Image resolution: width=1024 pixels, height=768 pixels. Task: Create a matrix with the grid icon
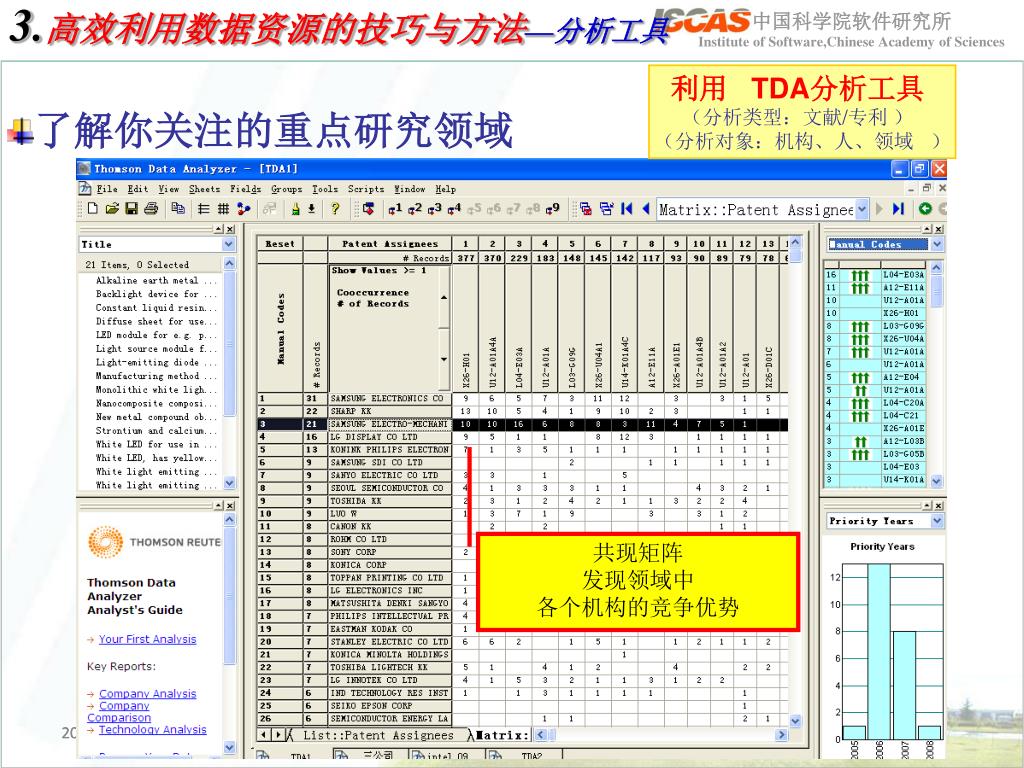(x=223, y=208)
